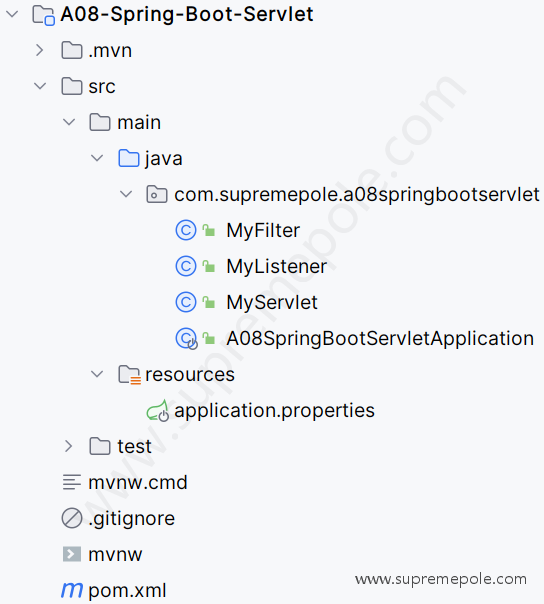
Task: Click the green lock badge beside MyServlet
Action: [209, 302]
